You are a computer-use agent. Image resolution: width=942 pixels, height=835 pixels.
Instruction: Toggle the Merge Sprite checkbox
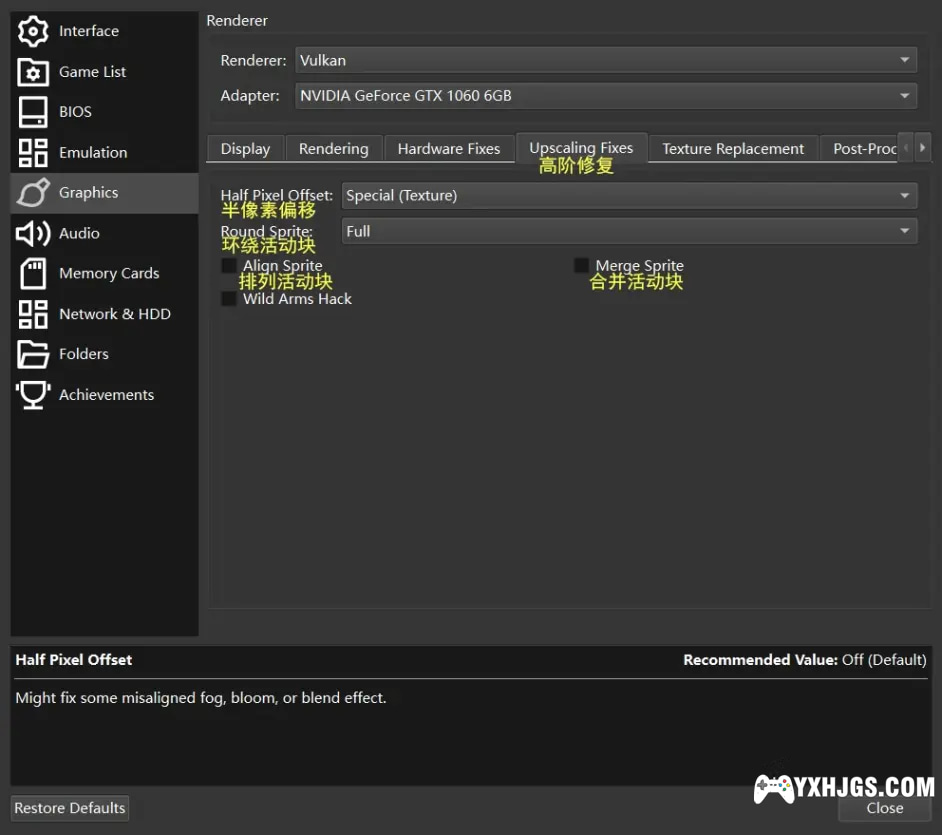(x=581, y=266)
